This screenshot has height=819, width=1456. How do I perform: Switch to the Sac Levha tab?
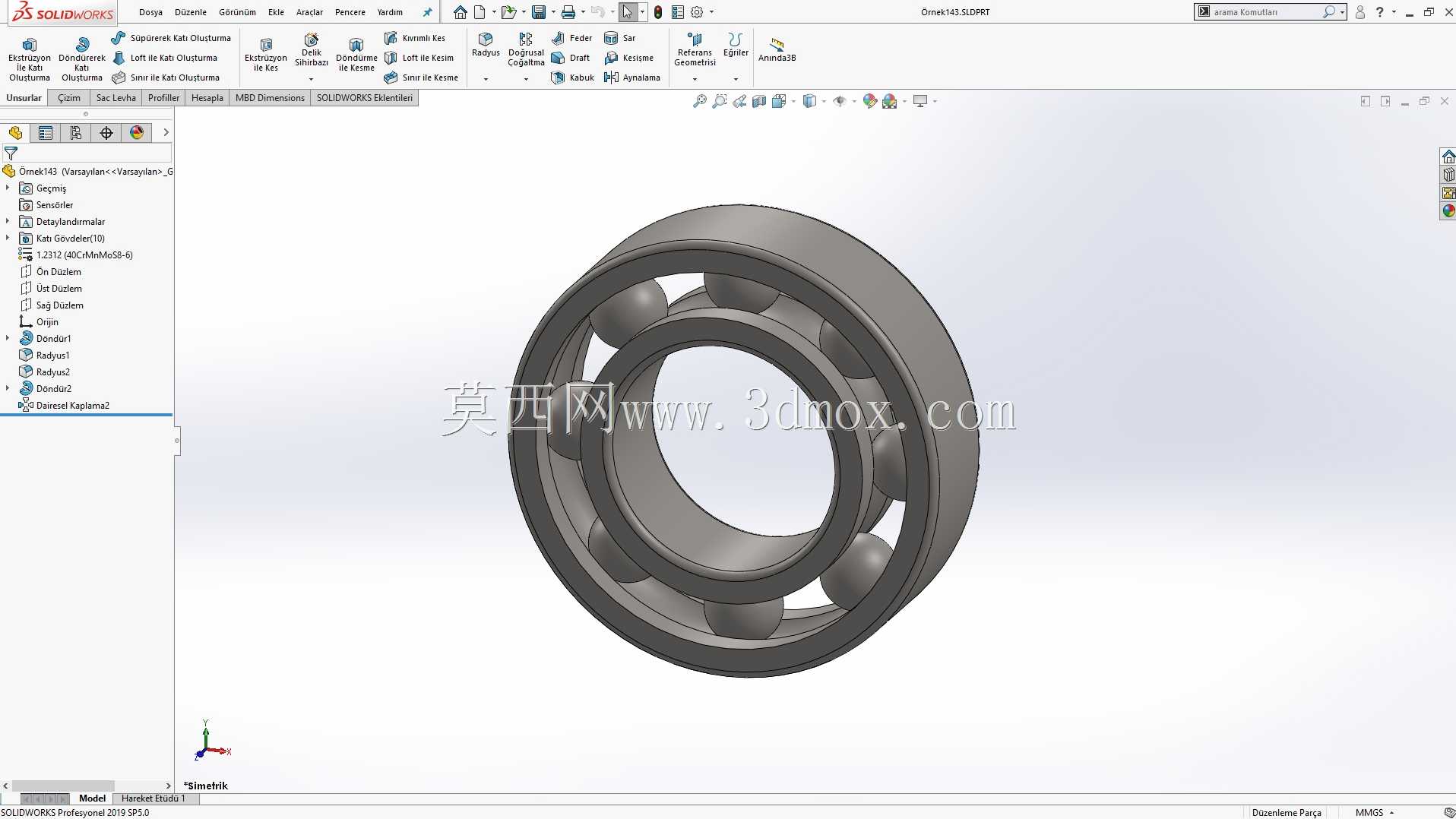point(116,98)
